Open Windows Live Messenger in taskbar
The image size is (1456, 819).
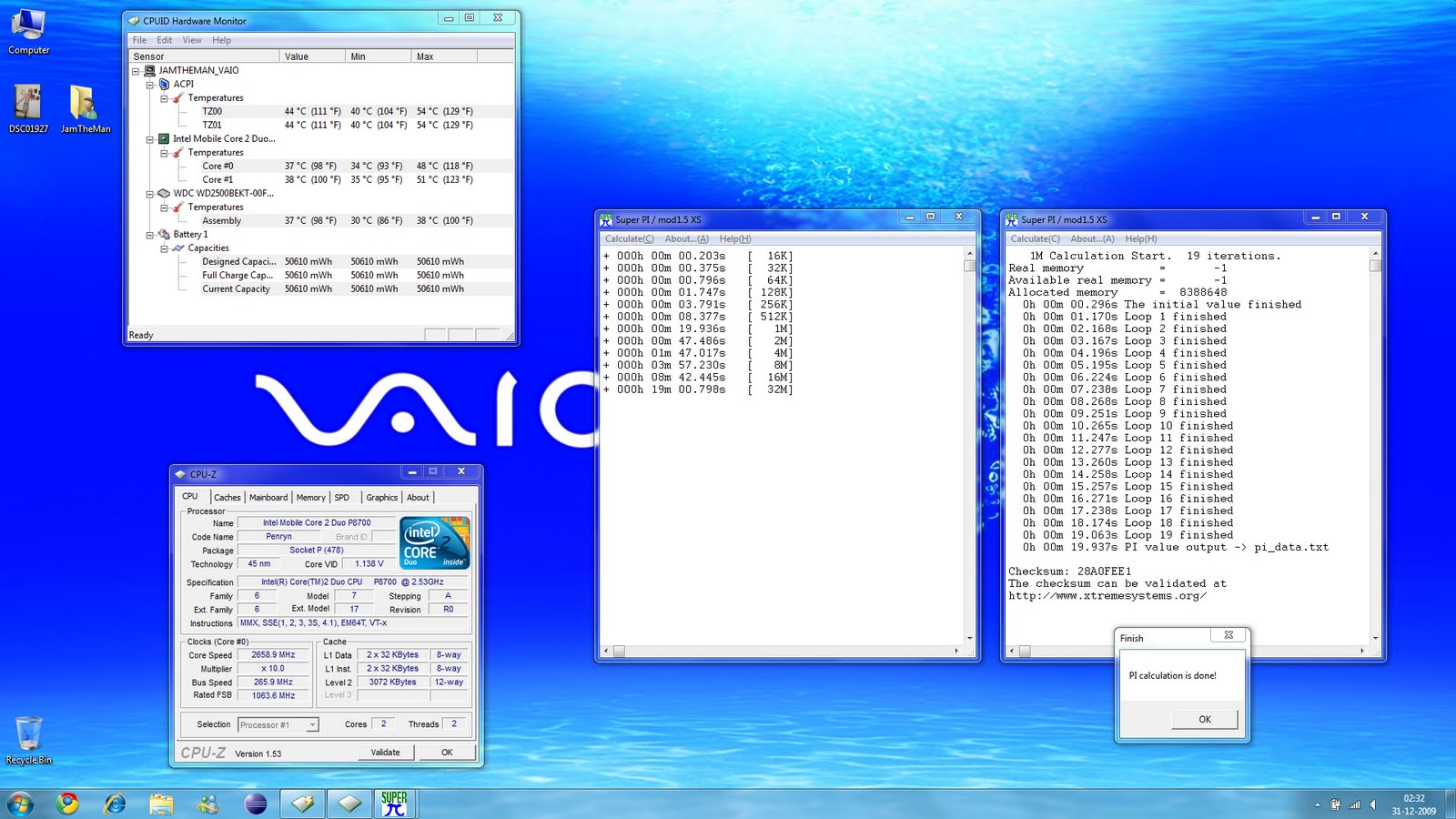[208, 804]
